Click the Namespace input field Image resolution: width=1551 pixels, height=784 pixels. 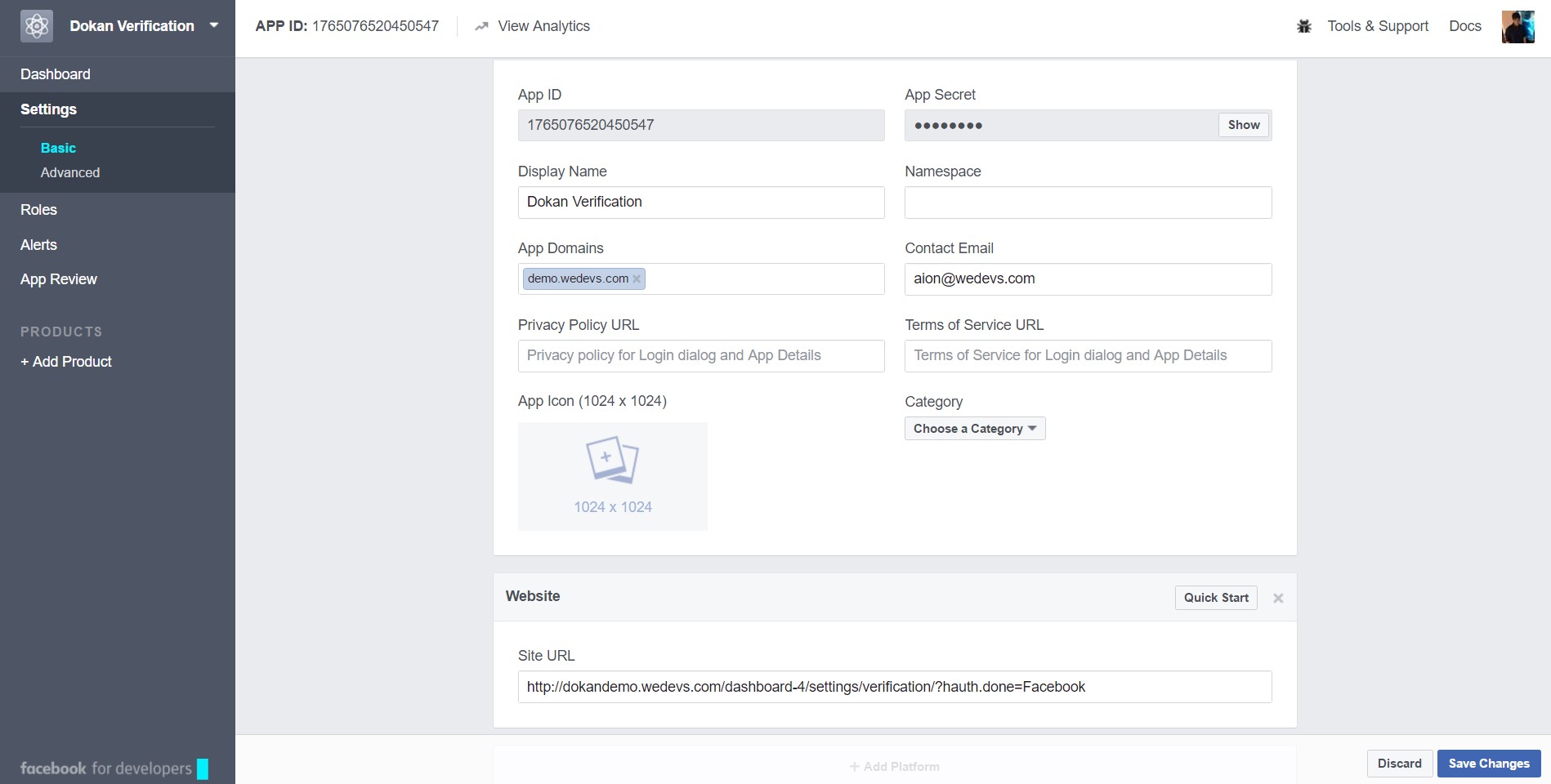tap(1088, 202)
